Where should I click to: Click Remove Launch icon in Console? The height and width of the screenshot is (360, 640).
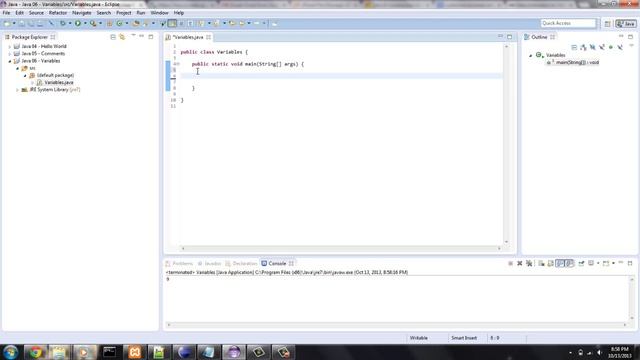click(520, 264)
